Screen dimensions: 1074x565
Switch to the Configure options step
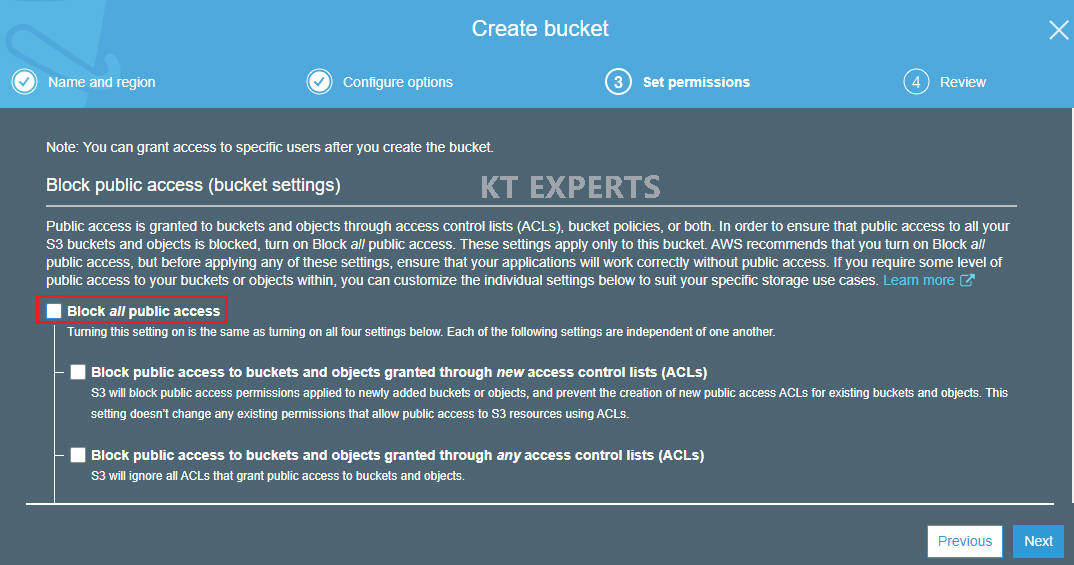[x=397, y=82]
